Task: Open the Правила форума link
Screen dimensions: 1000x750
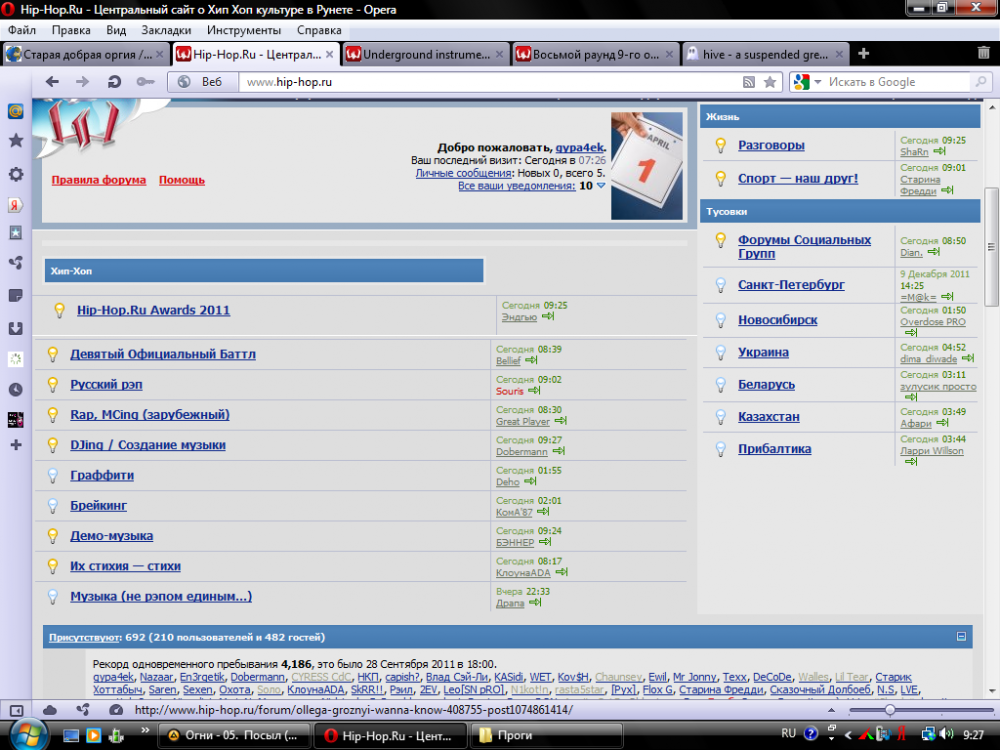Action: pos(99,180)
